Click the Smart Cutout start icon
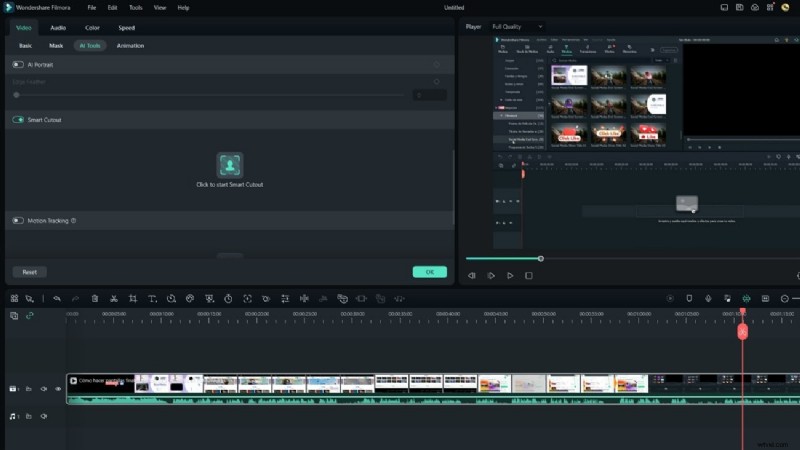The image size is (800, 450). coord(230,165)
